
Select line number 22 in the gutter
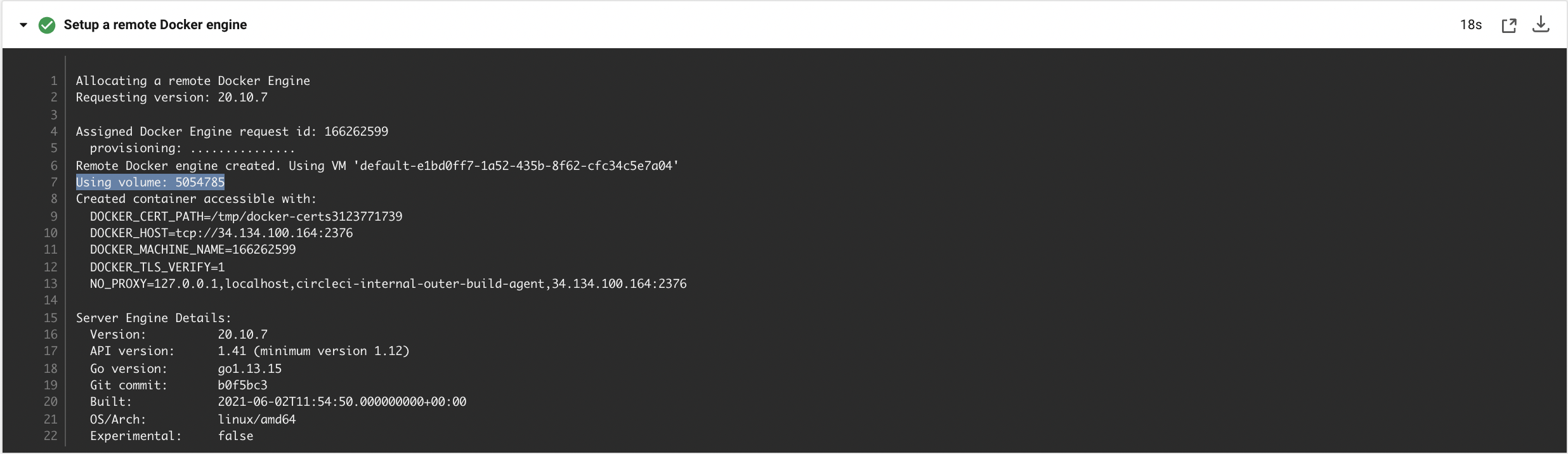click(51, 436)
